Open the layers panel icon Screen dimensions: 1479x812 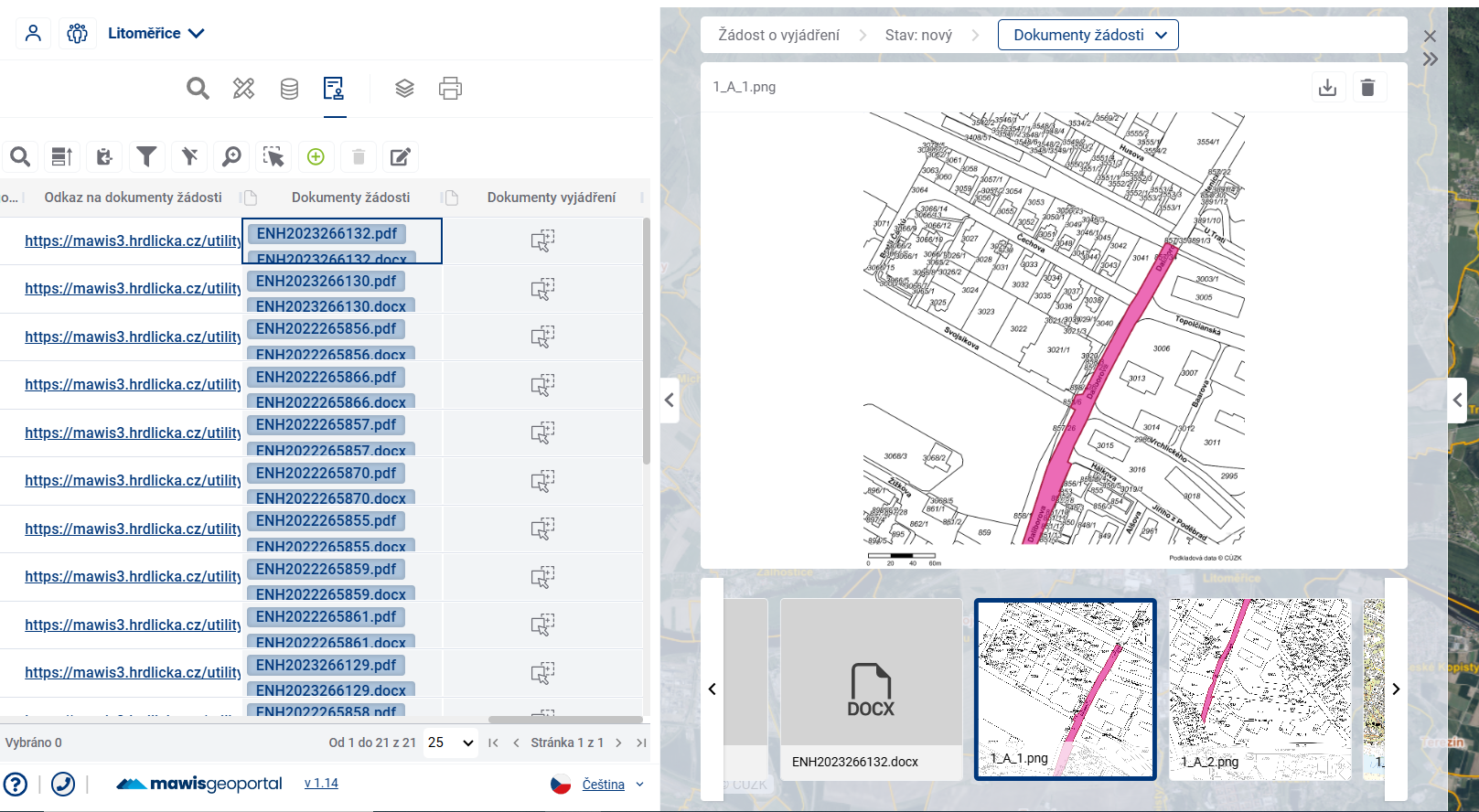(x=404, y=89)
